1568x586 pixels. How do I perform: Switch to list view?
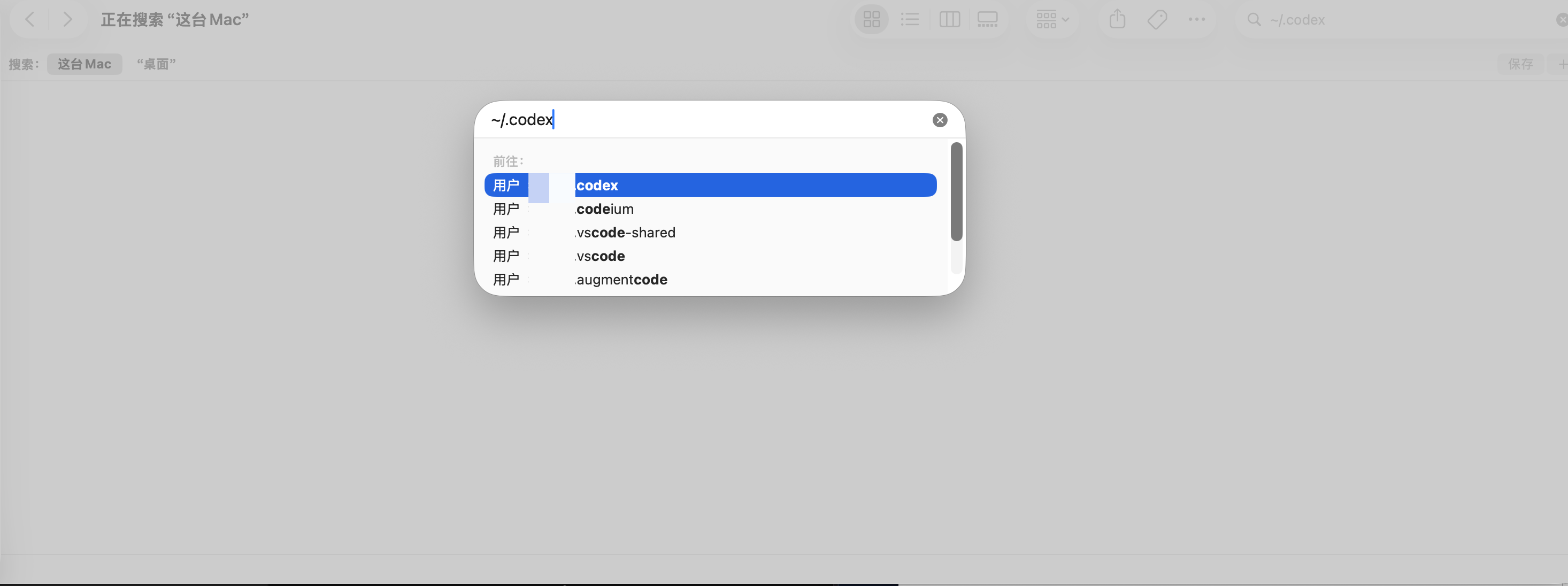tap(909, 19)
